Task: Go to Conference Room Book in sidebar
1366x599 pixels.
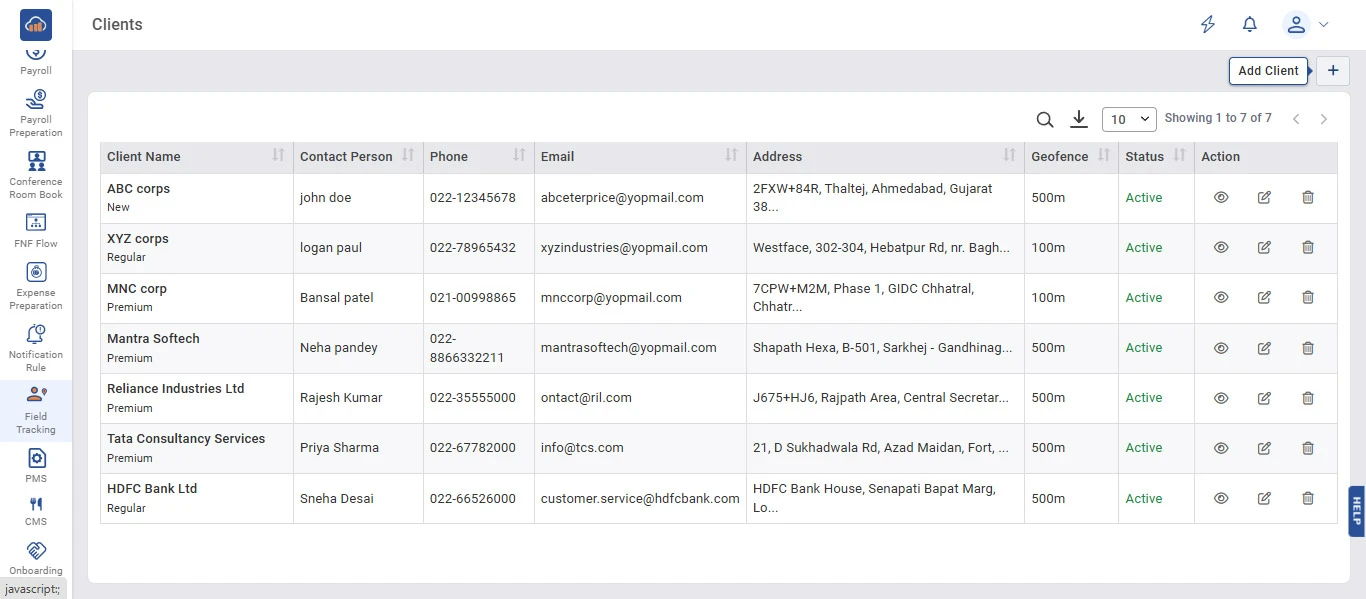Action: coord(36,174)
